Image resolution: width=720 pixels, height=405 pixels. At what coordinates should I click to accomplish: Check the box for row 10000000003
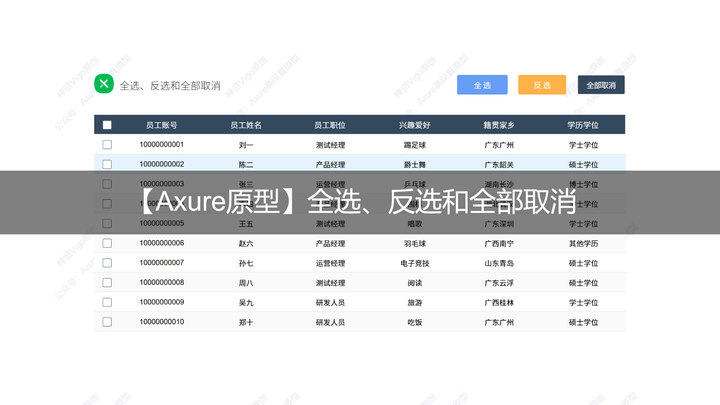(x=107, y=184)
